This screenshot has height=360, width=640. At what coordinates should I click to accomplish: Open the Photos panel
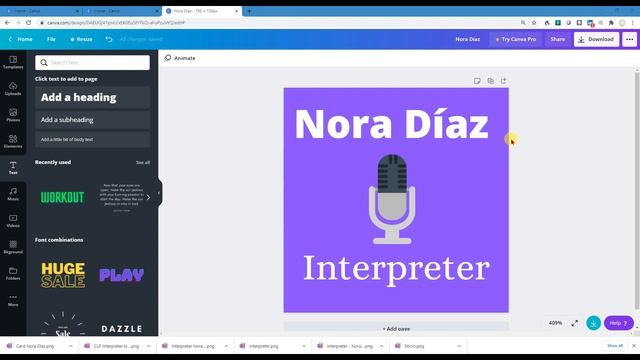click(x=13, y=115)
